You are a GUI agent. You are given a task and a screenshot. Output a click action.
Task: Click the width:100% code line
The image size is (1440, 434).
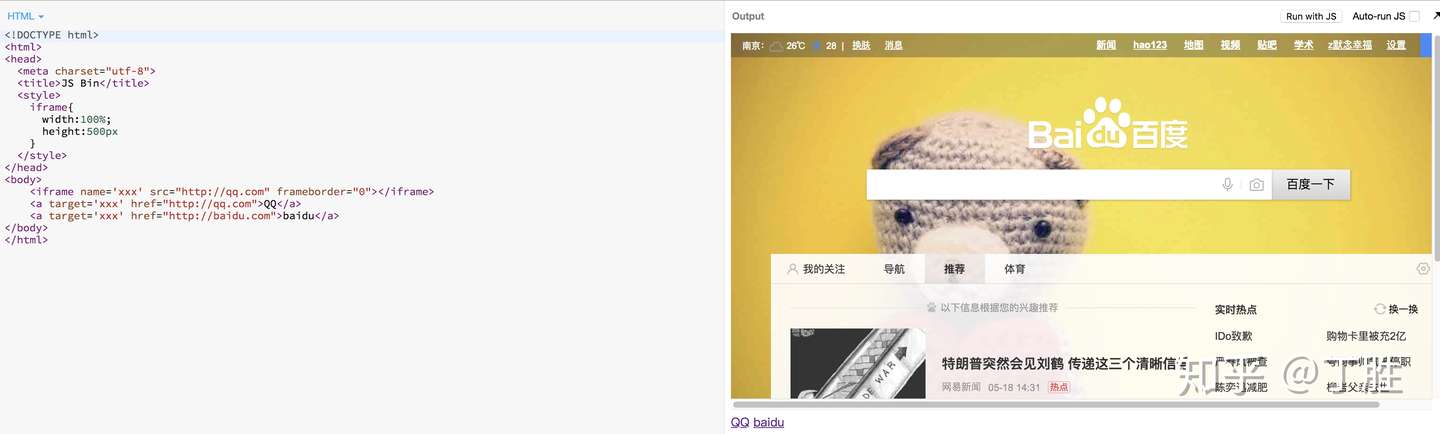pos(76,119)
